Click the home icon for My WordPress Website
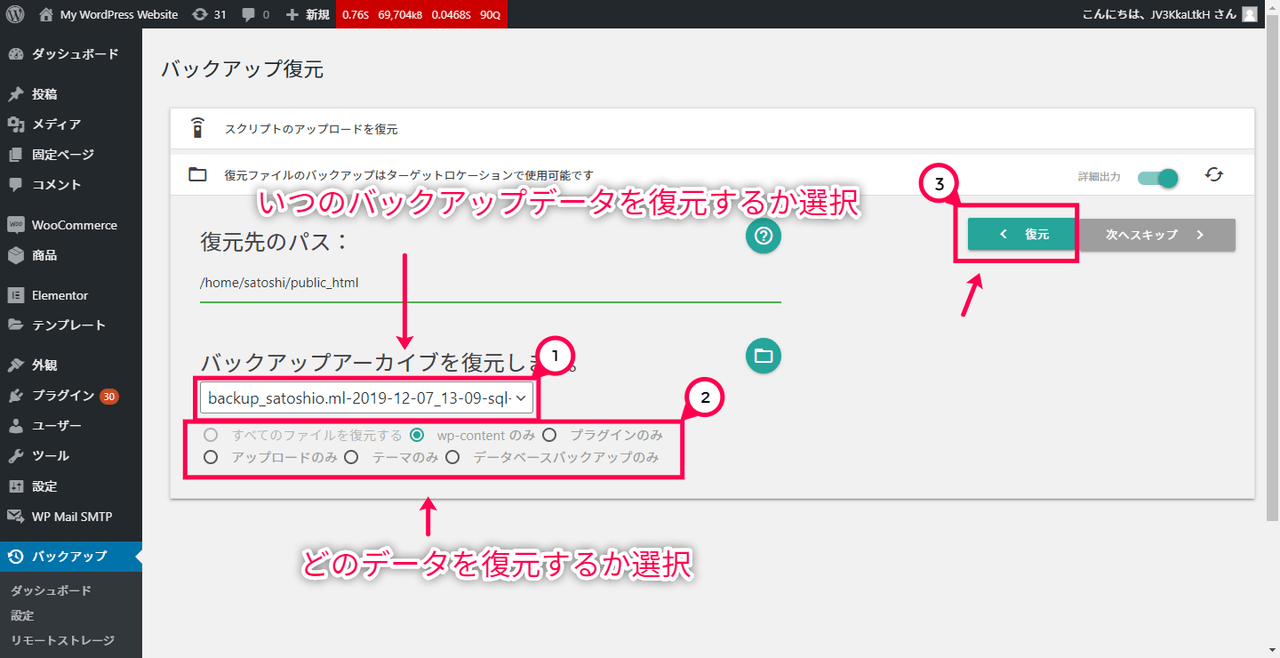This screenshot has height=658, width=1280. tap(46, 15)
